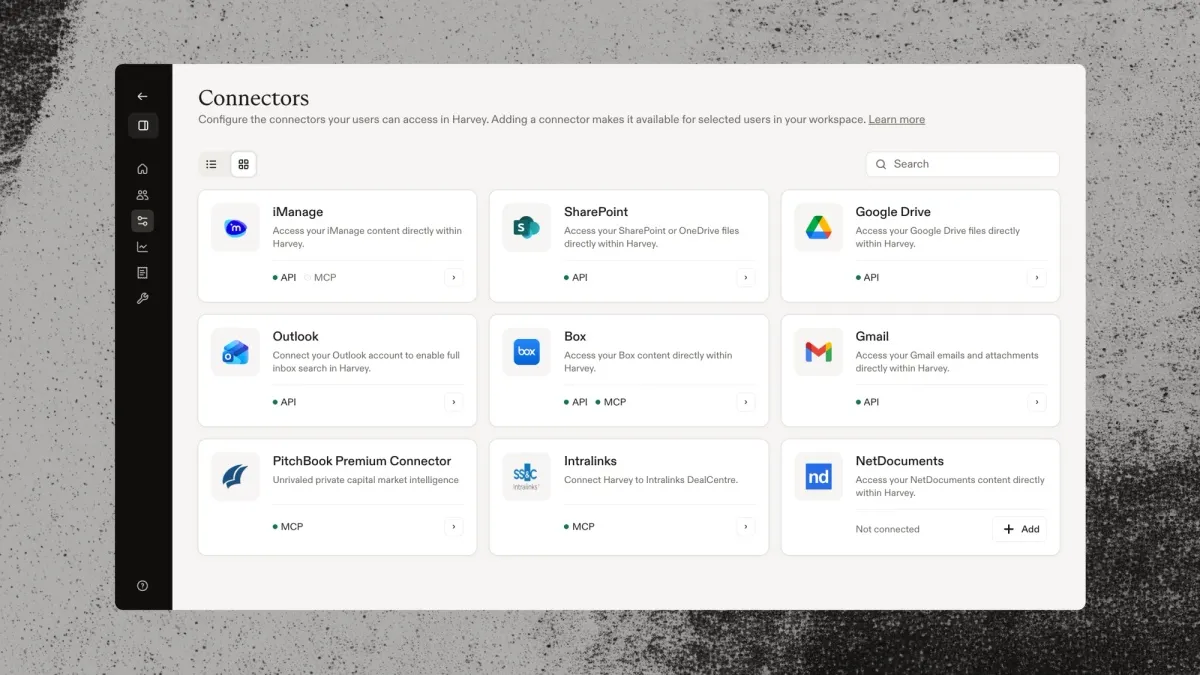The width and height of the screenshot is (1200, 675).
Task: Open the documents sidebar icon
Action: (x=142, y=273)
